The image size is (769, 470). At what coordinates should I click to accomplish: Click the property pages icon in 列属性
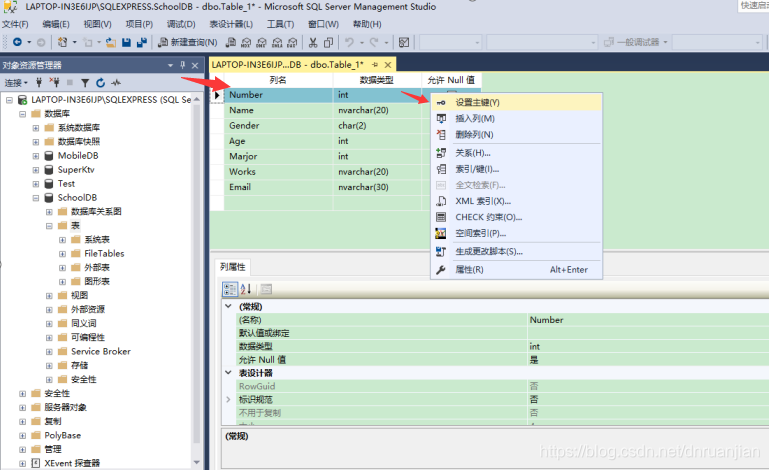pos(266,289)
